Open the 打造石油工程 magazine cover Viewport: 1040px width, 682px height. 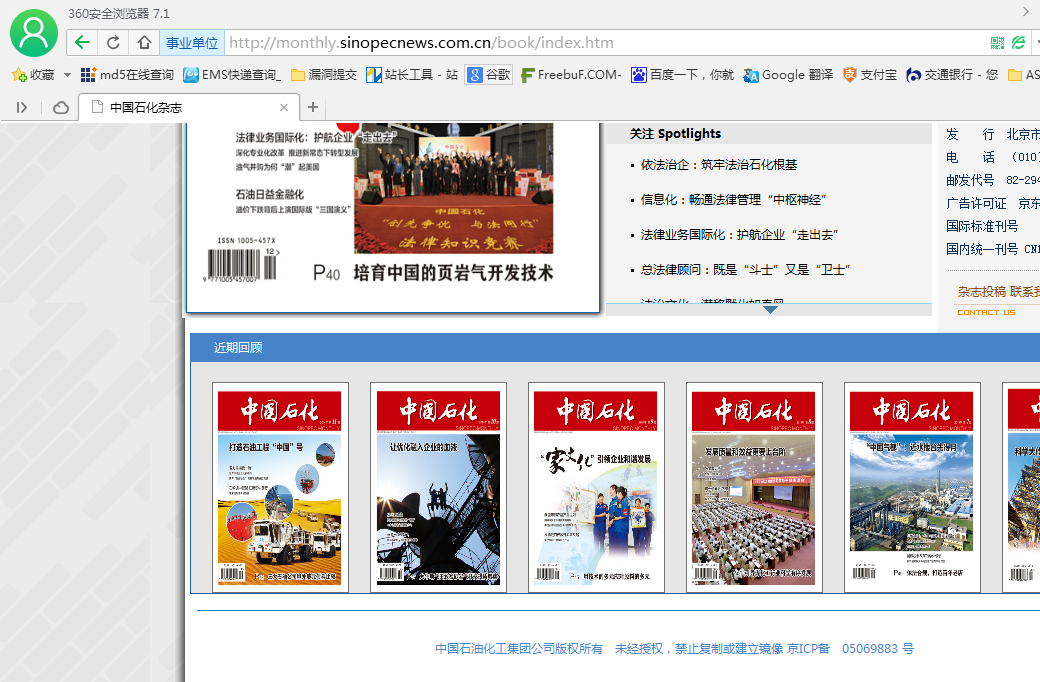point(280,487)
